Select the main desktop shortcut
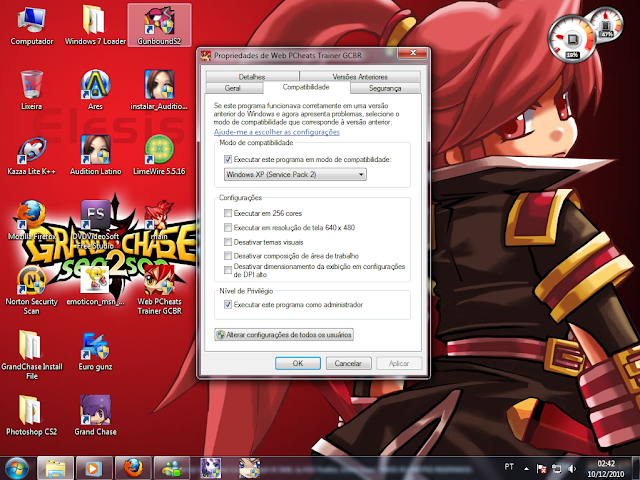This screenshot has width=640, height=480. (159, 220)
